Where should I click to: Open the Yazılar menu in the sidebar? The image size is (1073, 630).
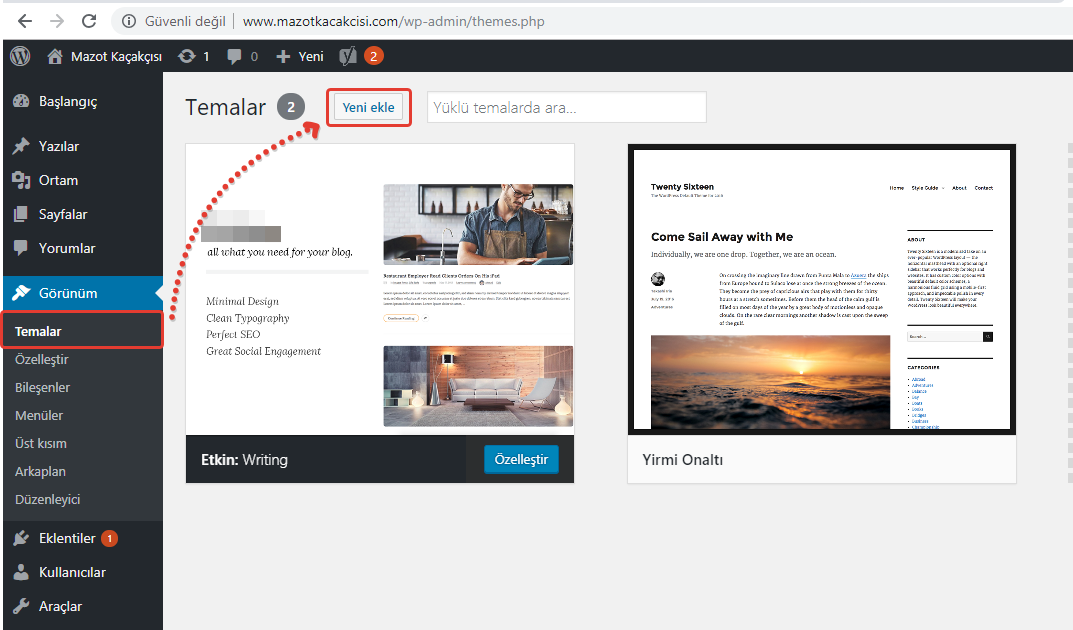pos(58,146)
